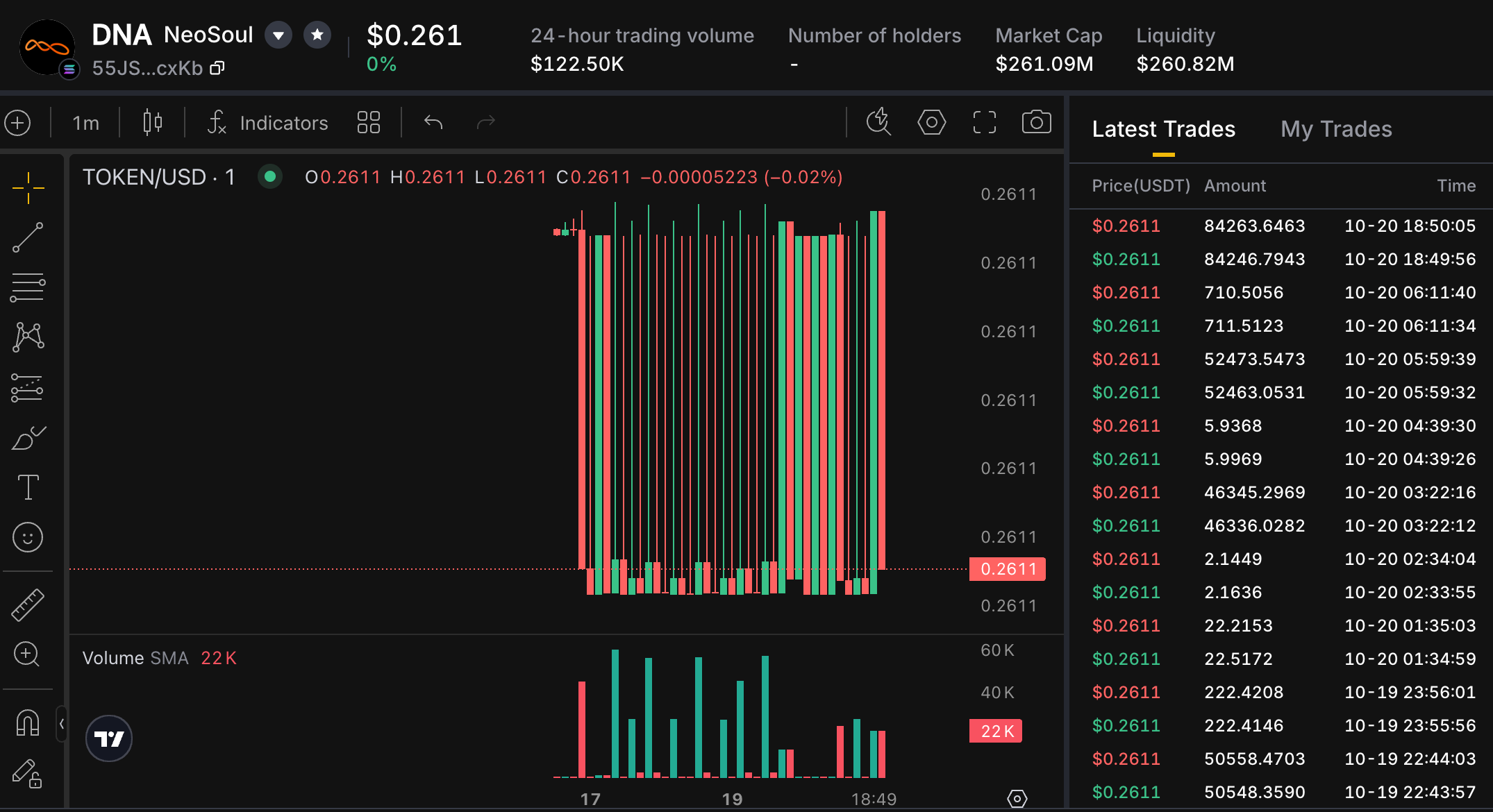Select the trade at 10-20 01:34:59

[1283, 659]
